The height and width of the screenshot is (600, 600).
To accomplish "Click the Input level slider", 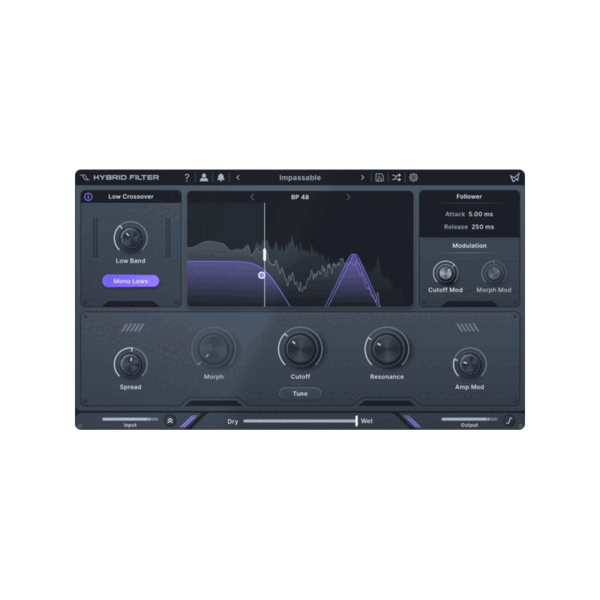I will point(130,419).
